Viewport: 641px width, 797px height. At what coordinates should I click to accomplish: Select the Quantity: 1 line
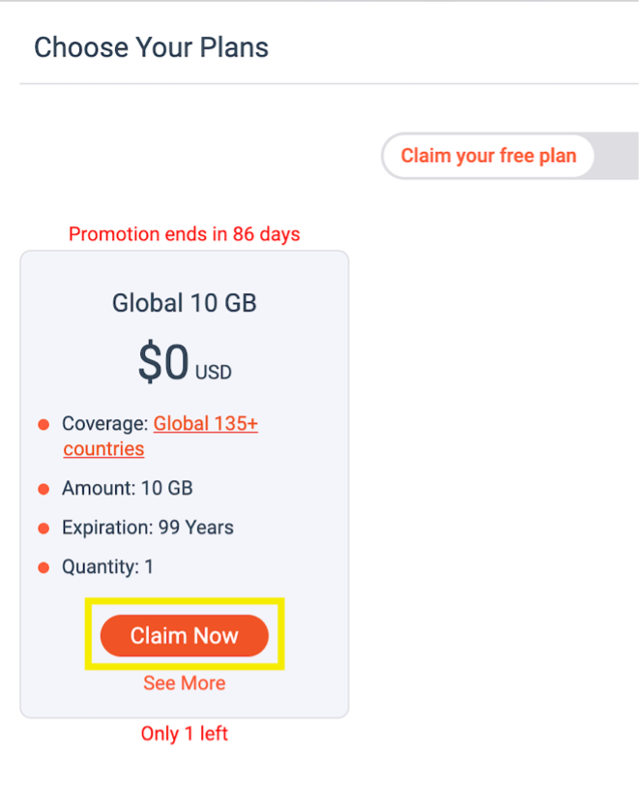[x=107, y=567]
